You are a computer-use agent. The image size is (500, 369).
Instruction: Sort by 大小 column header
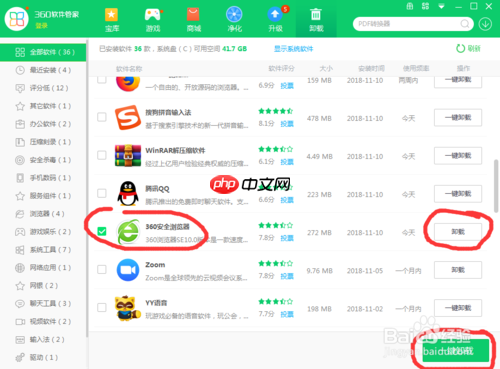pyautogui.click(x=326, y=69)
